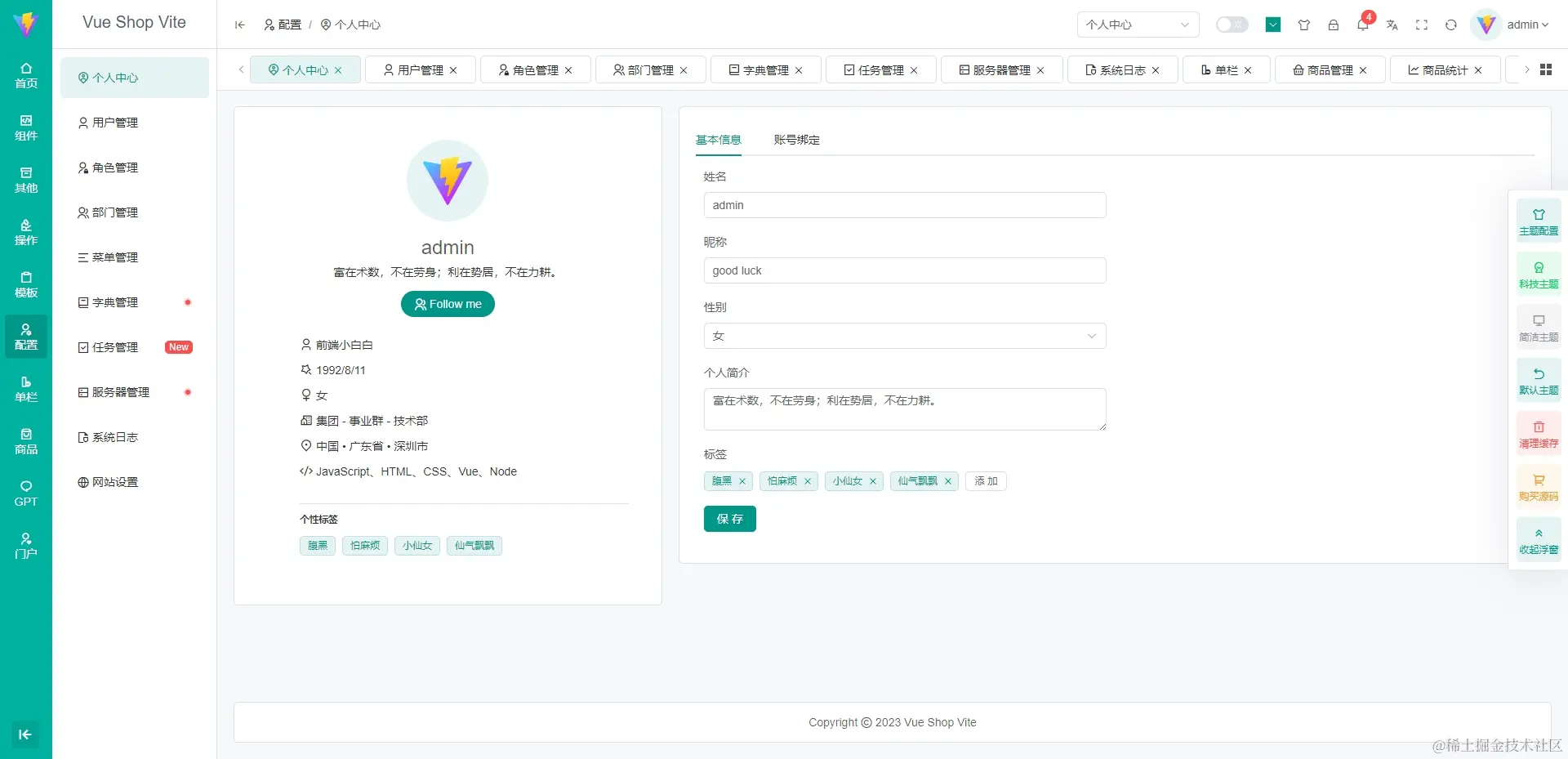
Task: Open the 个人中心 page selector dropdown
Action: [1138, 25]
